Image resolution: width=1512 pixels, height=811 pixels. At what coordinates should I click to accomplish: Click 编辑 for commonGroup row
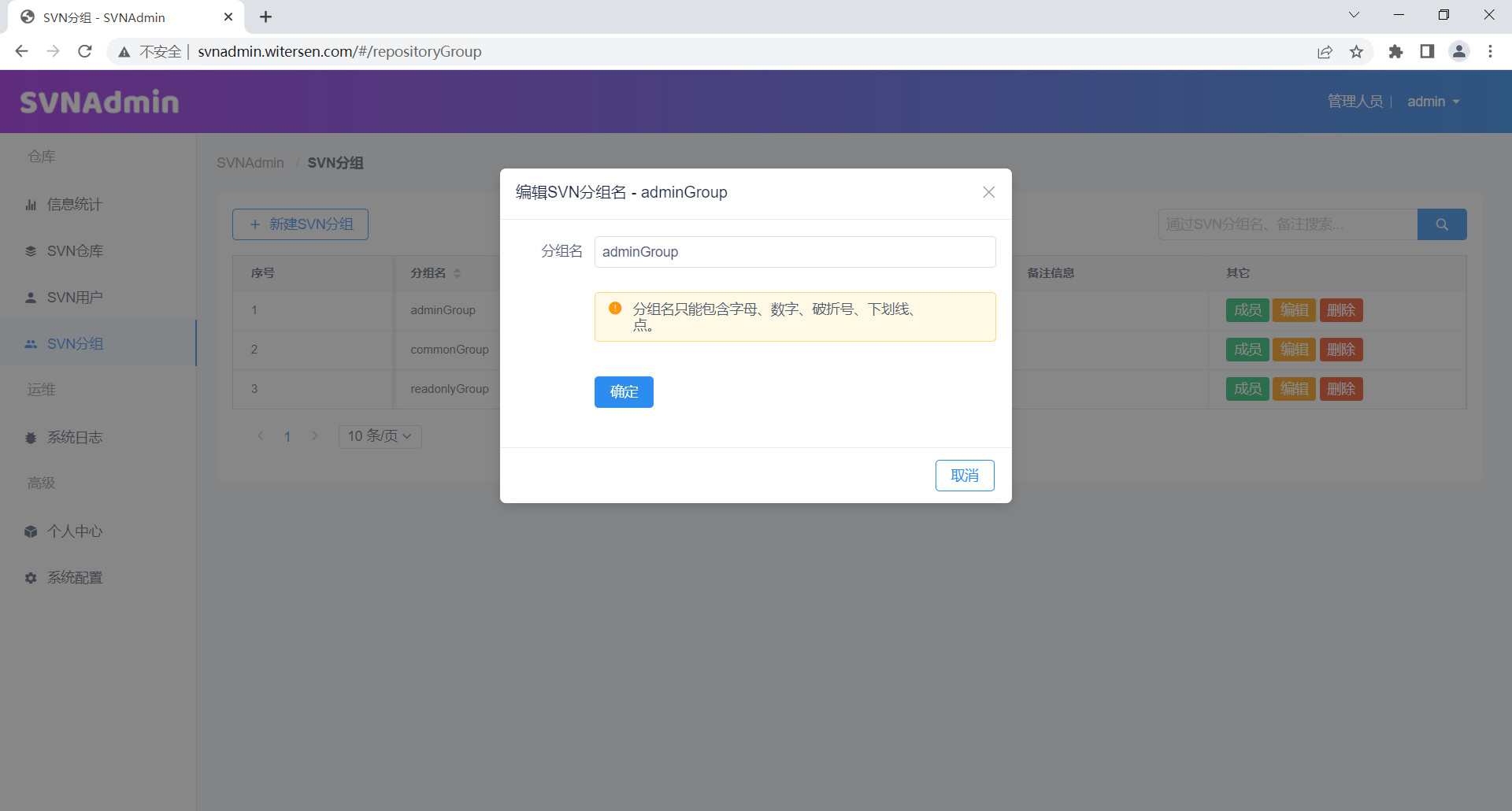(x=1294, y=350)
